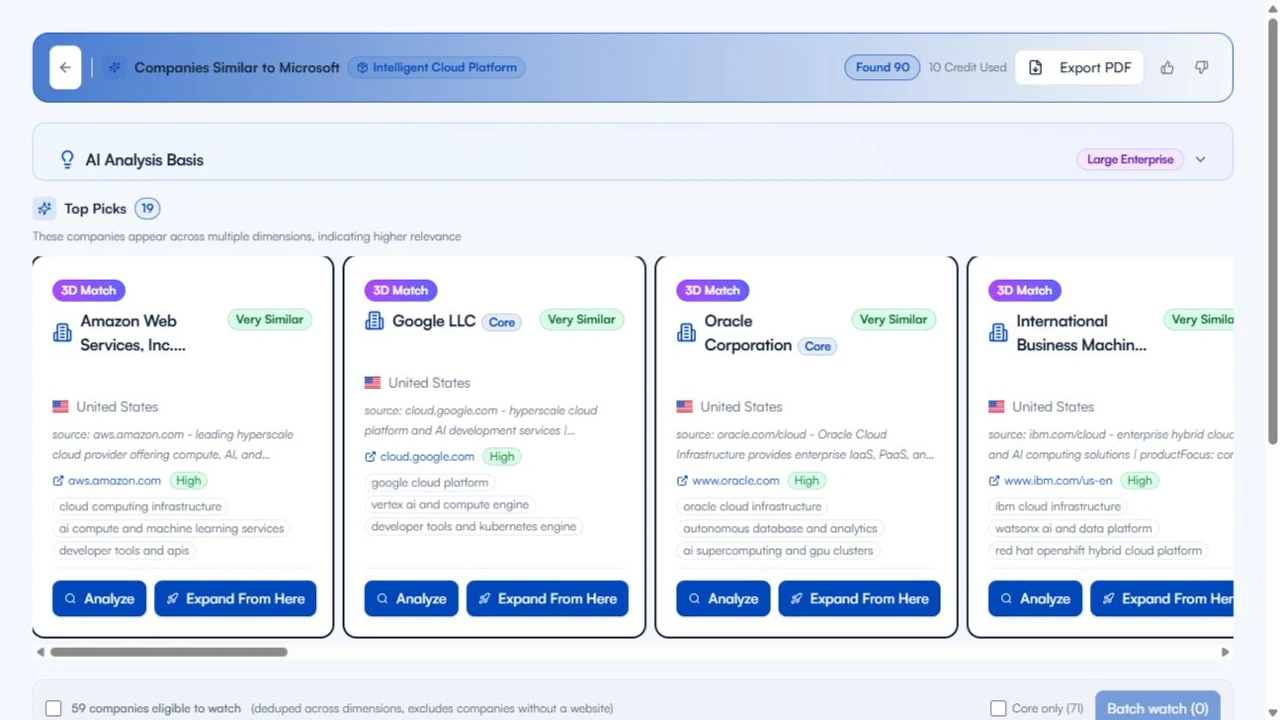Click the PDF file icon in Export button

pos(1036,68)
